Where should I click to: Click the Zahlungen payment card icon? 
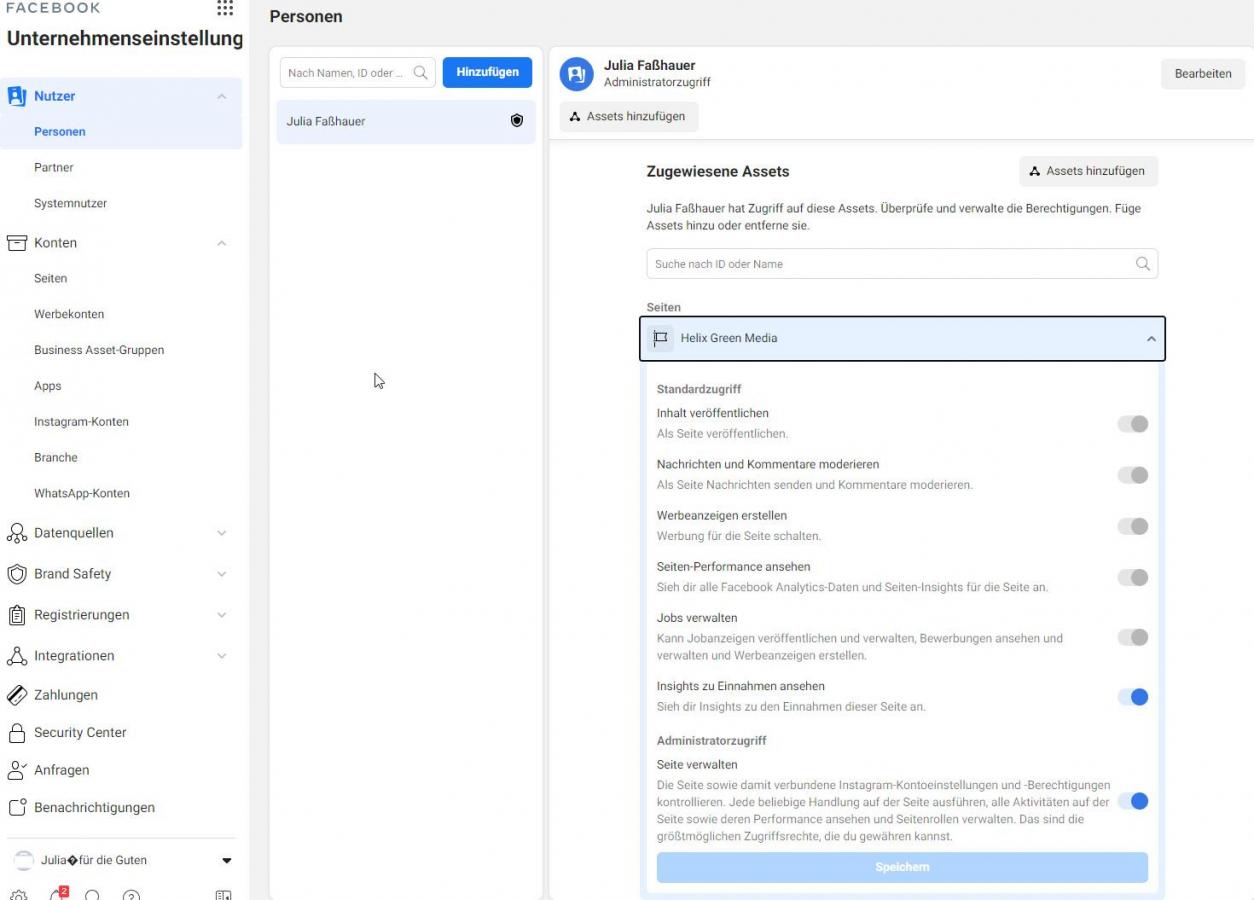[16, 695]
